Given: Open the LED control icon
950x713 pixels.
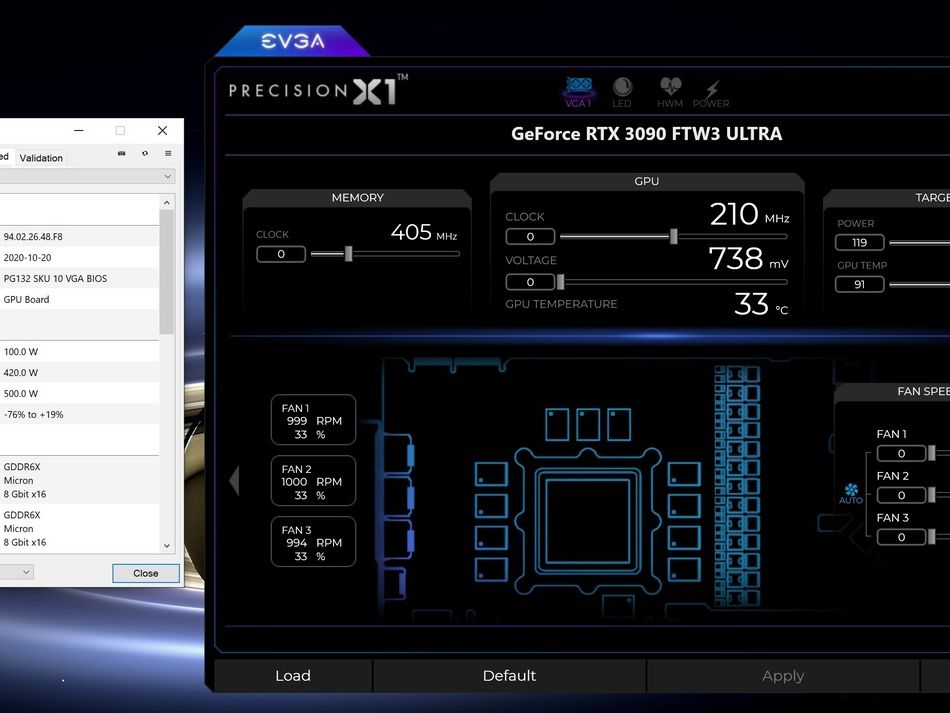Looking at the screenshot, I should click(x=622, y=92).
